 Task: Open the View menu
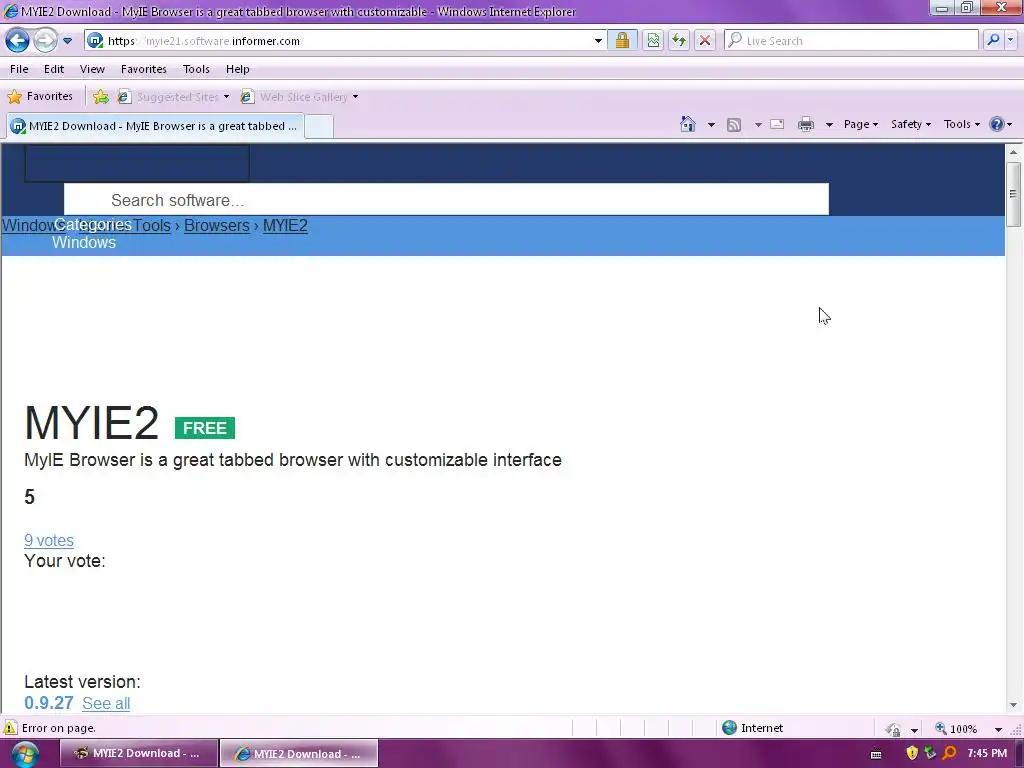pos(92,69)
